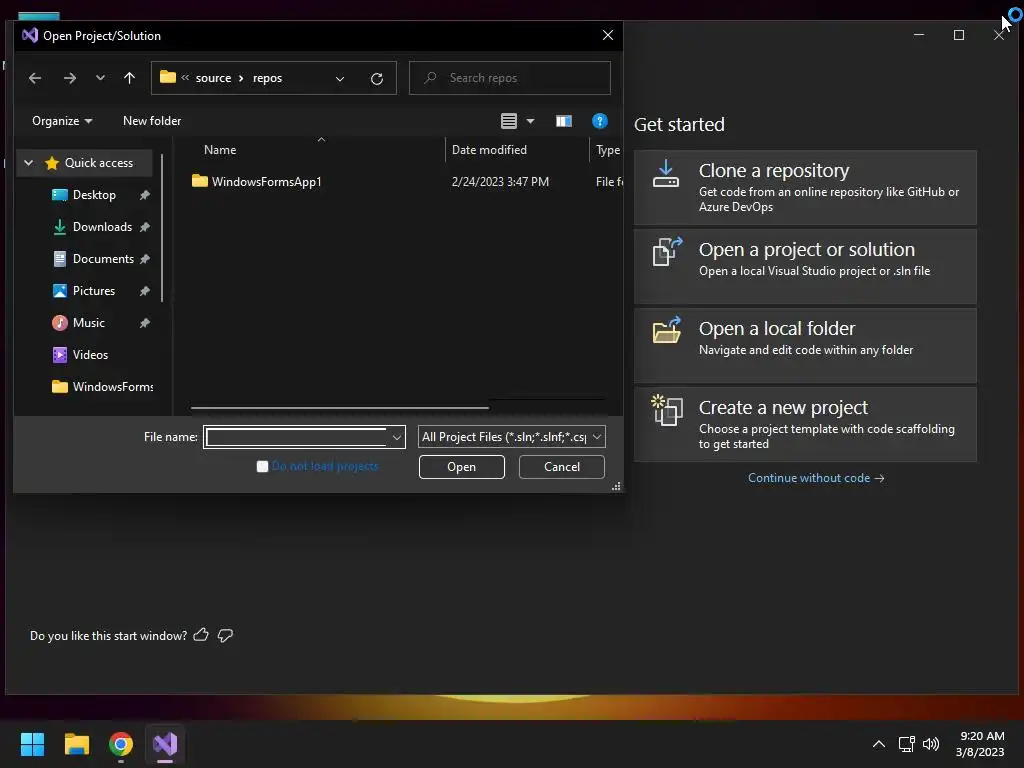Open the view options dropdown arrow
This screenshot has width=1024, height=768.
(530, 121)
